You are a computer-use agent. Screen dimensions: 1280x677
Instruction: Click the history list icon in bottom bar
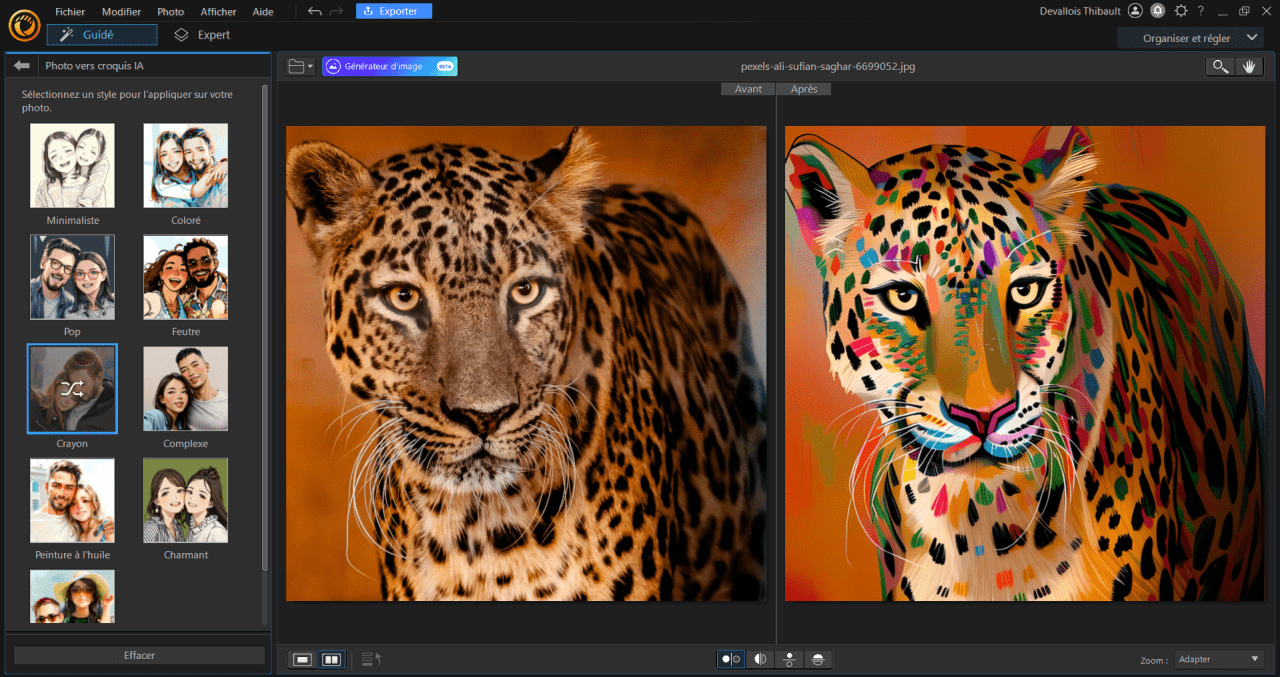(x=371, y=659)
